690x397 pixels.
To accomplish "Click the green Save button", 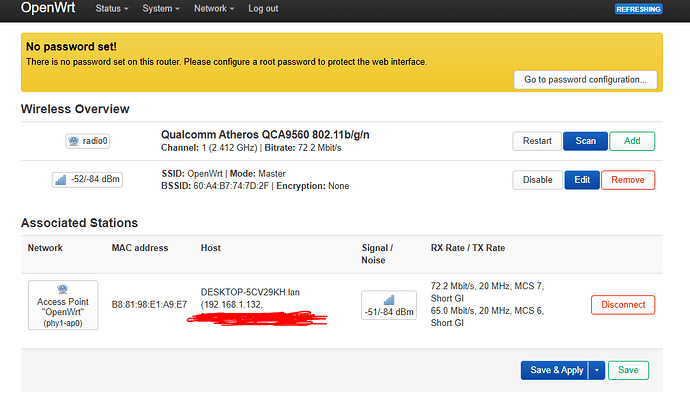I will [628, 370].
